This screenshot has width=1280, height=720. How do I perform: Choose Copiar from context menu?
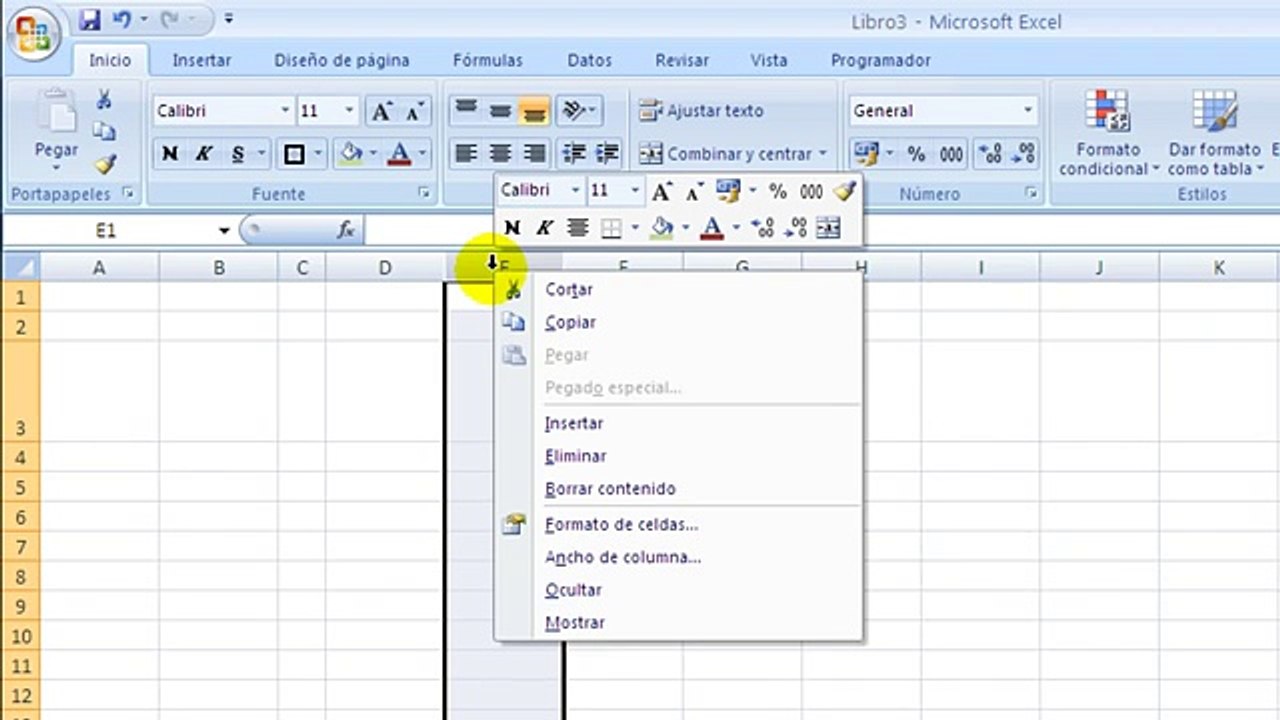(678, 322)
